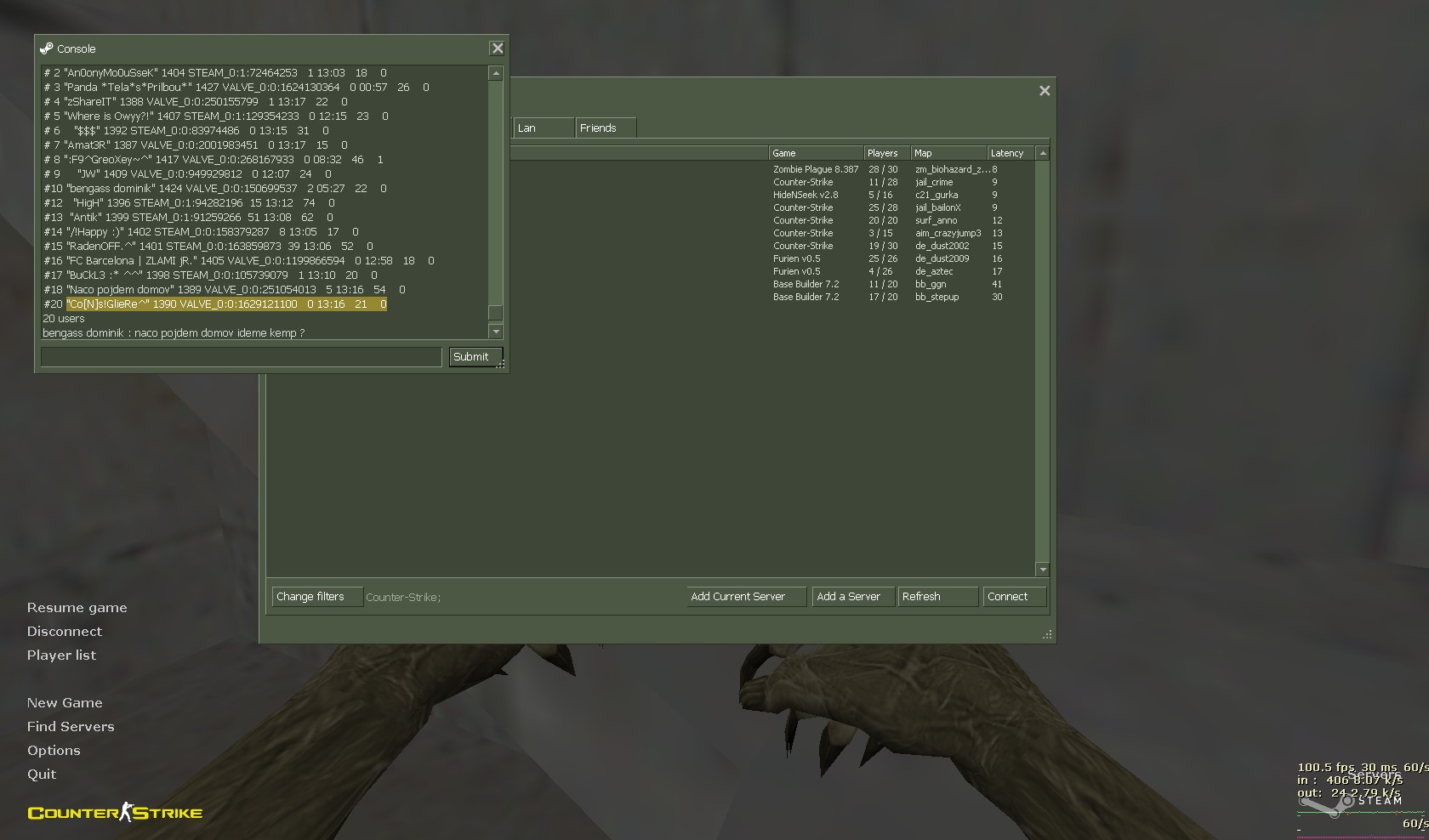The height and width of the screenshot is (840, 1429).
Task: Click the '20 users' console line
Action: coord(64,319)
